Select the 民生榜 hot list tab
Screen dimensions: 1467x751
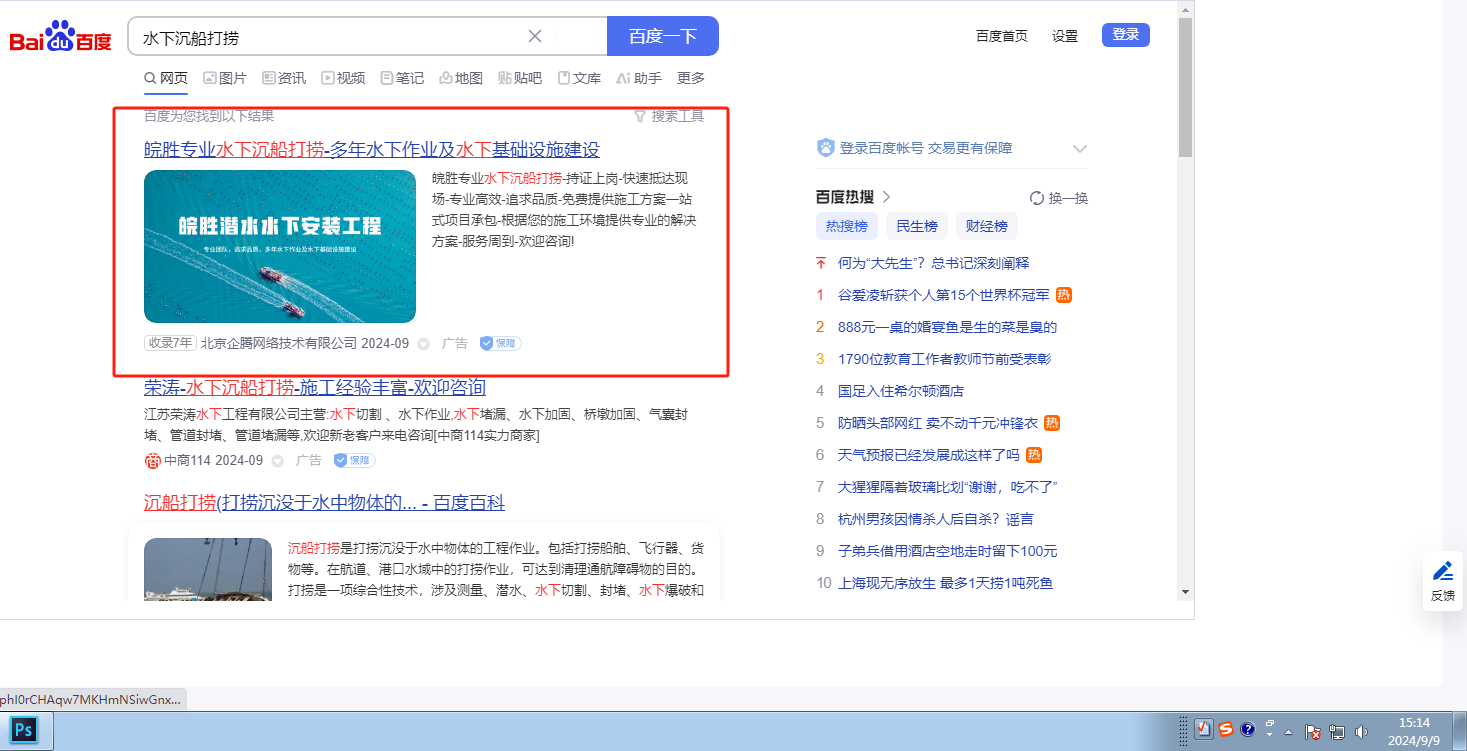[x=916, y=226]
